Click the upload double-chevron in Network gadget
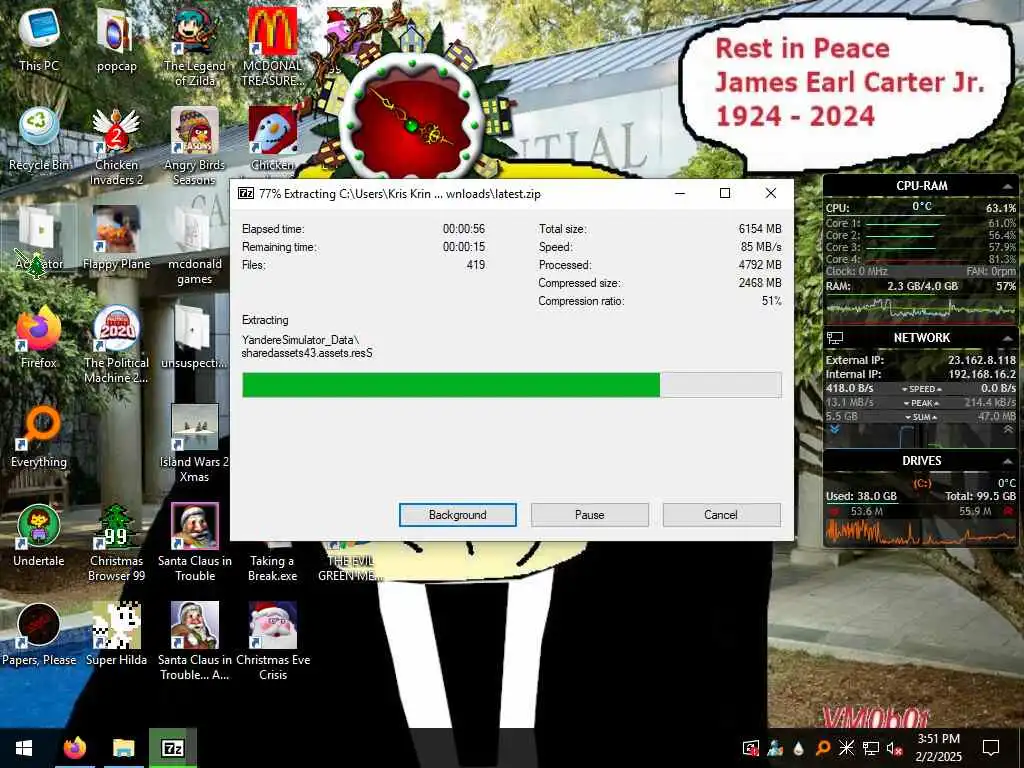 coord(1008,430)
